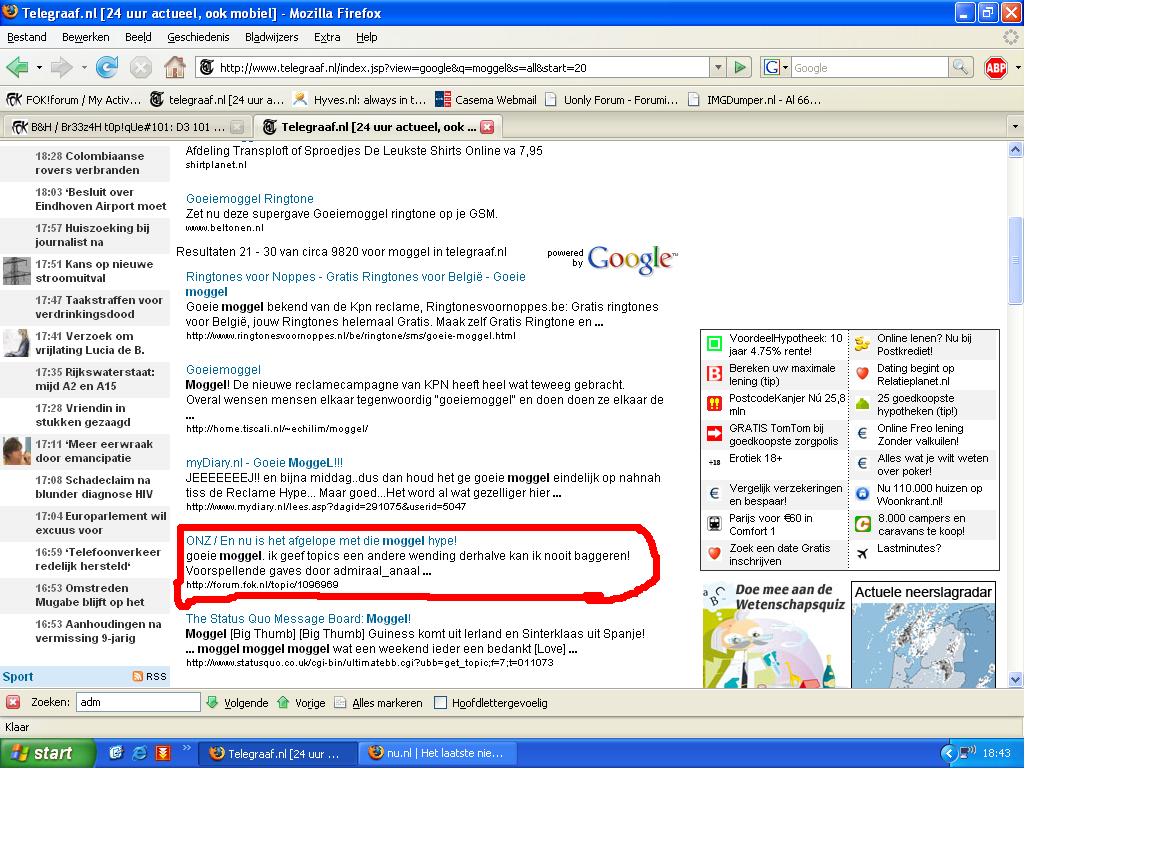1152x864 pixels.
Task: Open the search engine chooser dropdown
Action: pos(776,68)
